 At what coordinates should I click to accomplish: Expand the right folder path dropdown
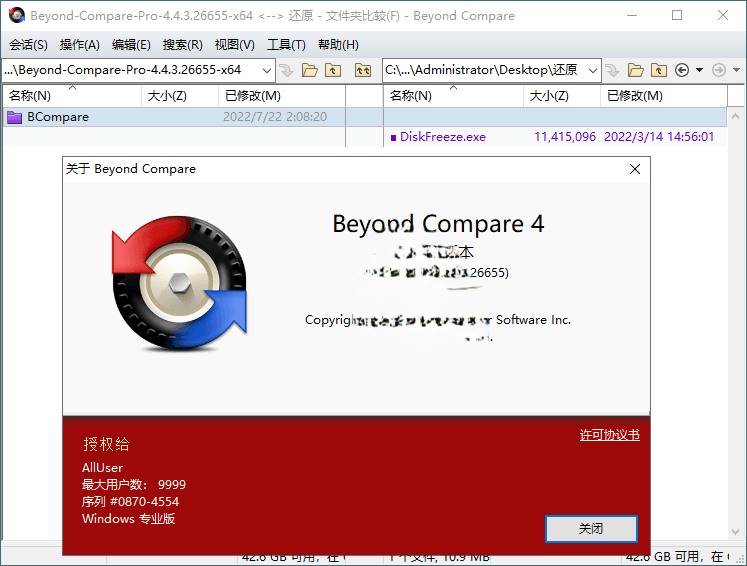coord(593,71)
